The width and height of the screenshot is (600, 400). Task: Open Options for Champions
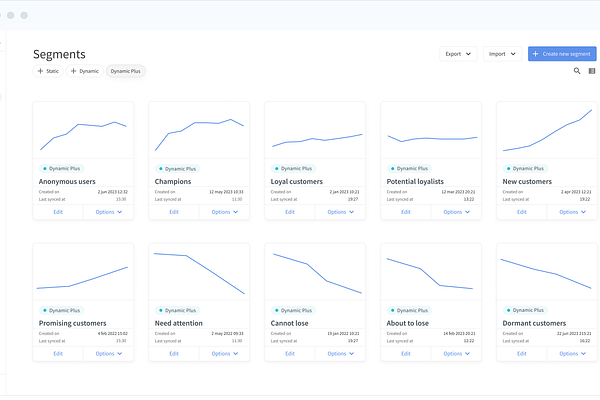(x=225, y=212)
